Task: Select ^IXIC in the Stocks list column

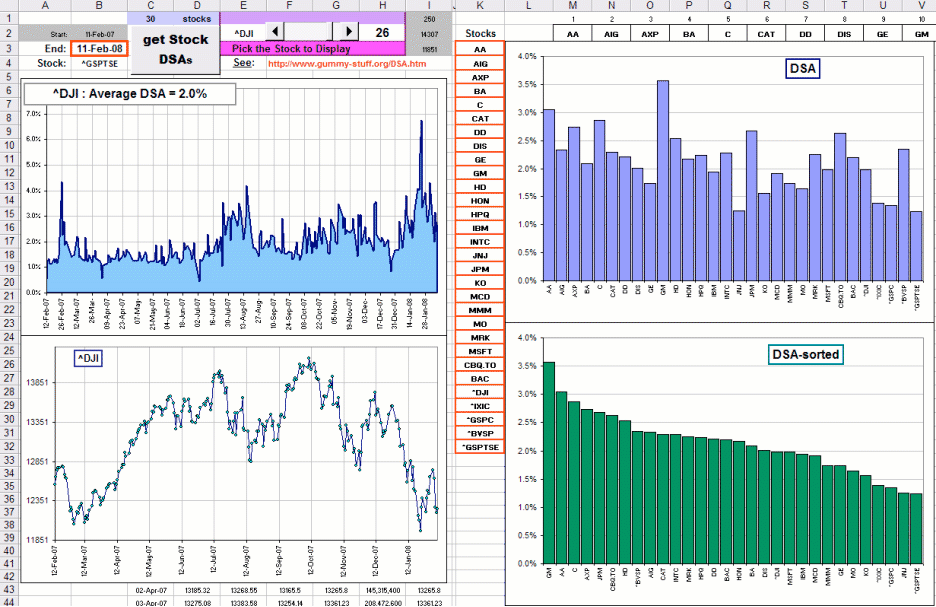Action: 480,406
